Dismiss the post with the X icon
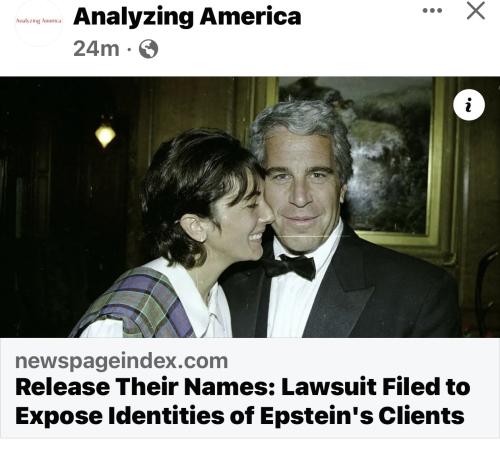500x457 pixels. (x=475, y=11)
